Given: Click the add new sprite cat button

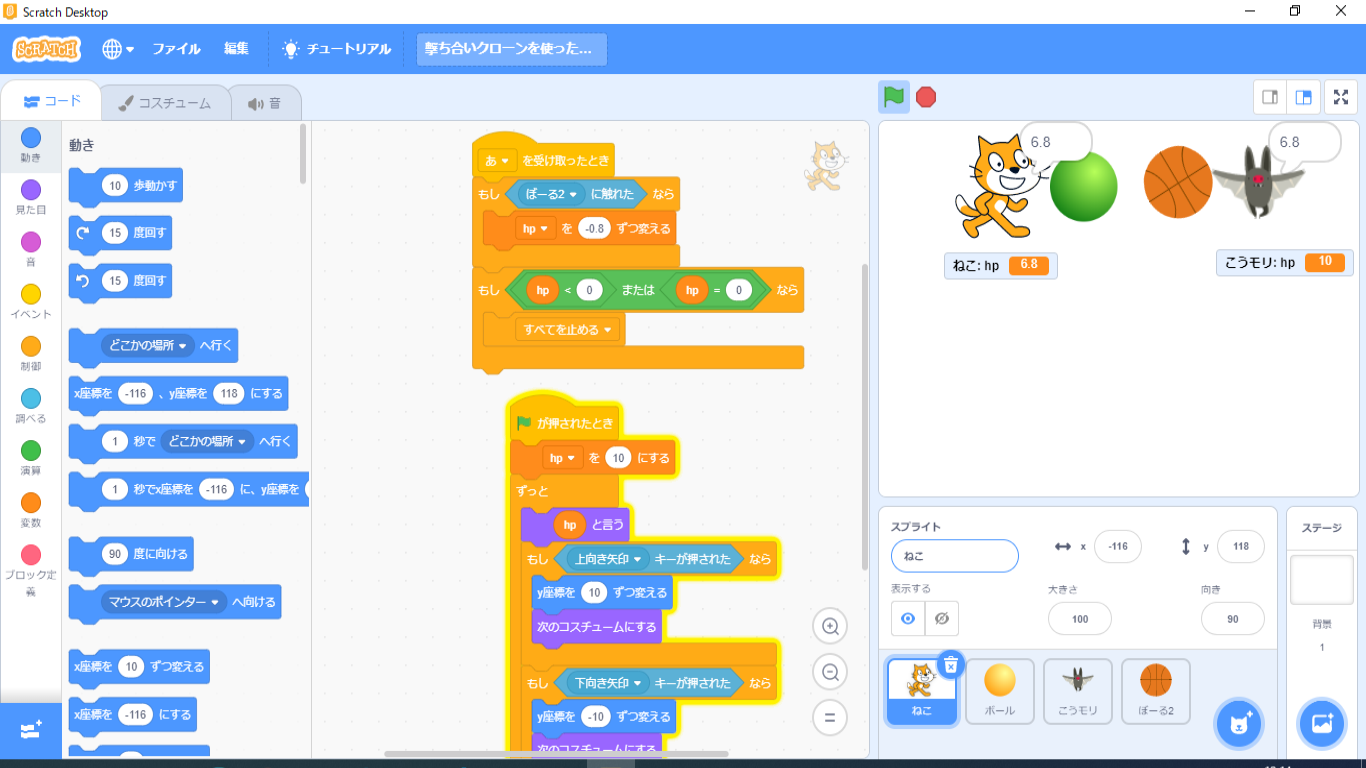Looking at the screenshot, I should 1238,723.
